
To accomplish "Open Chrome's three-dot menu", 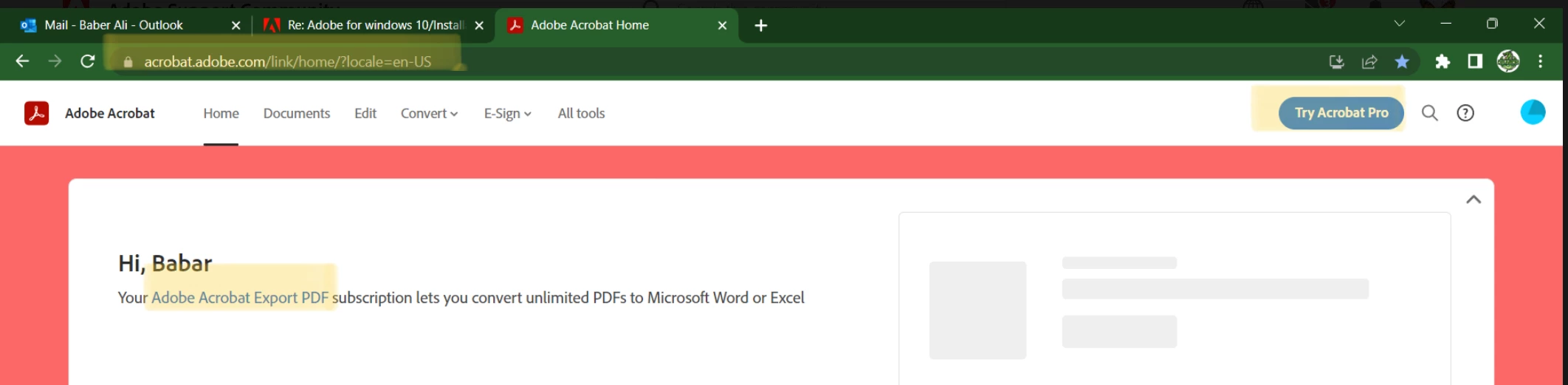I will [x=1541, y=61].
